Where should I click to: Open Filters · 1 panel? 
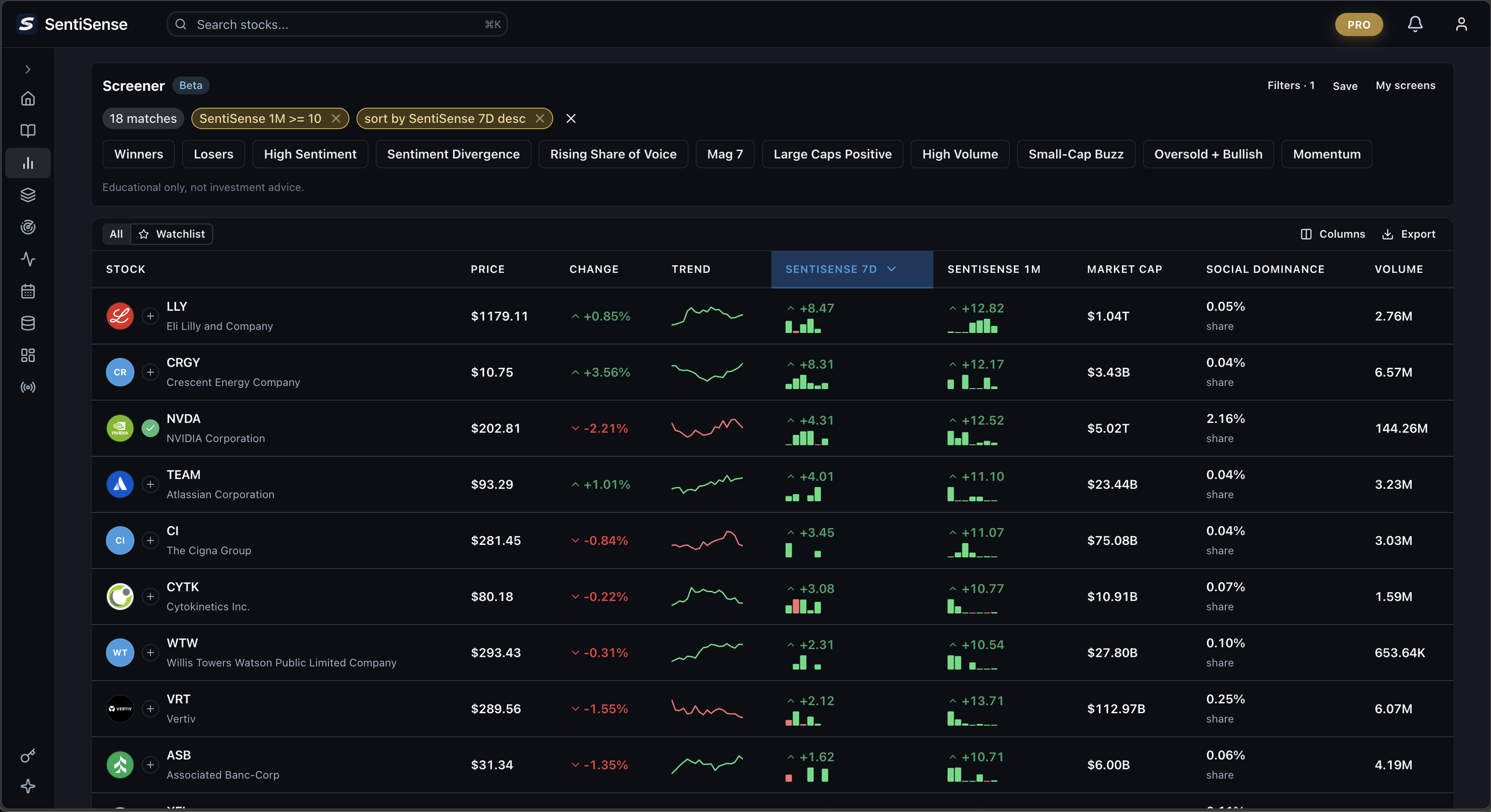[1291, 86]
